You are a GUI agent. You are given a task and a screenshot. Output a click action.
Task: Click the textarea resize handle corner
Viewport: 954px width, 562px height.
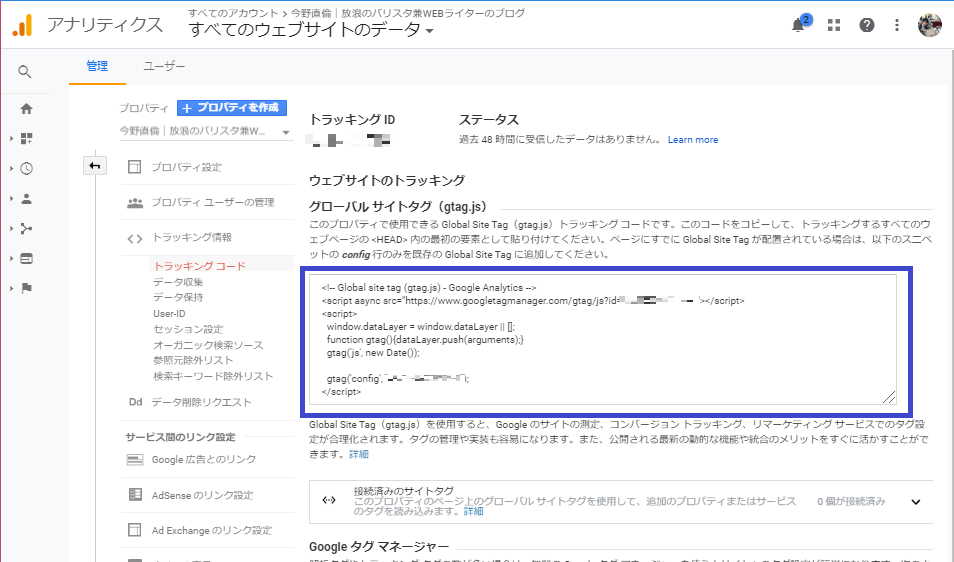889,397
